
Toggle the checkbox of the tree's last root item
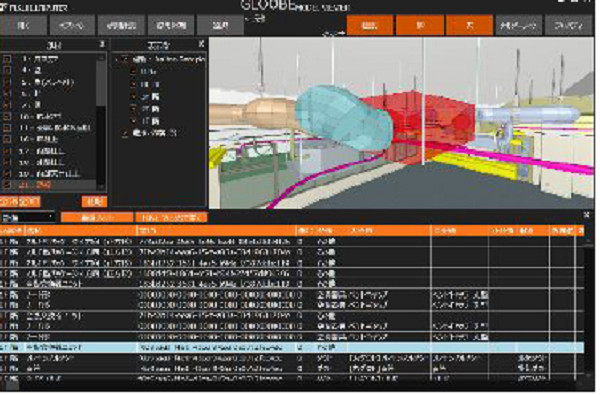point(125,133)
